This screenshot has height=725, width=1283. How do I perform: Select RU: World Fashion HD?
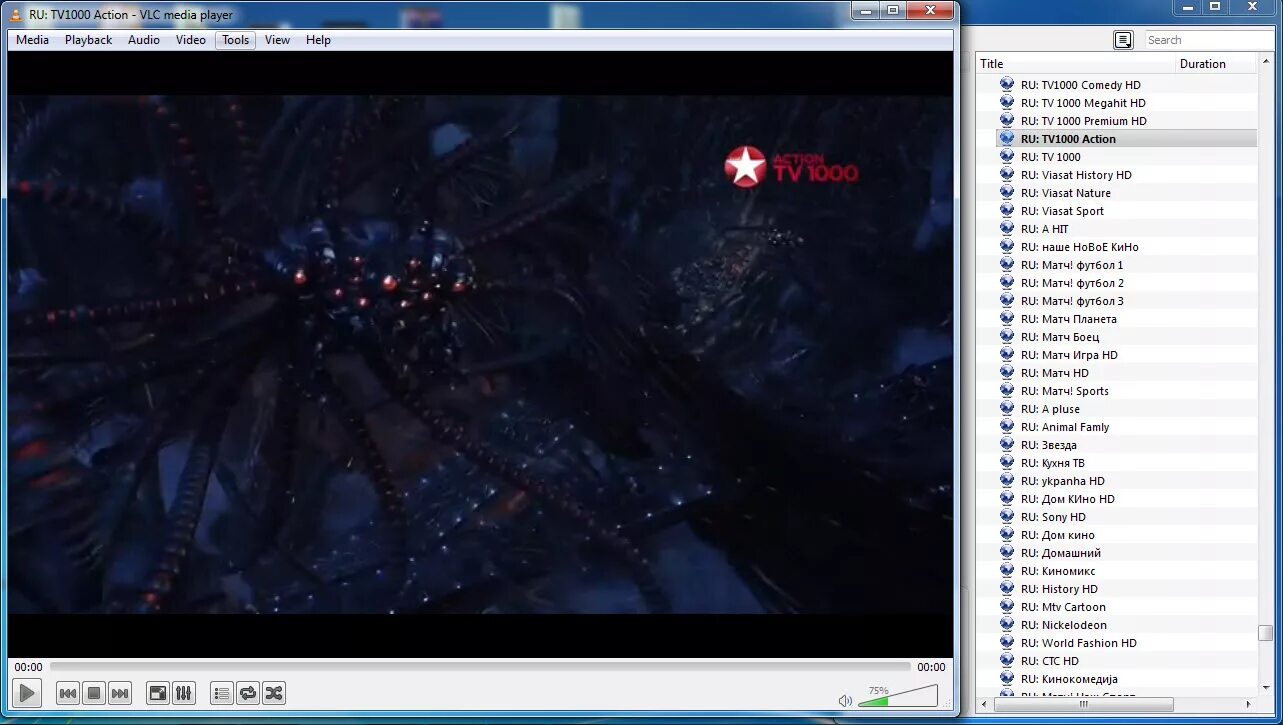(1078, 643)
